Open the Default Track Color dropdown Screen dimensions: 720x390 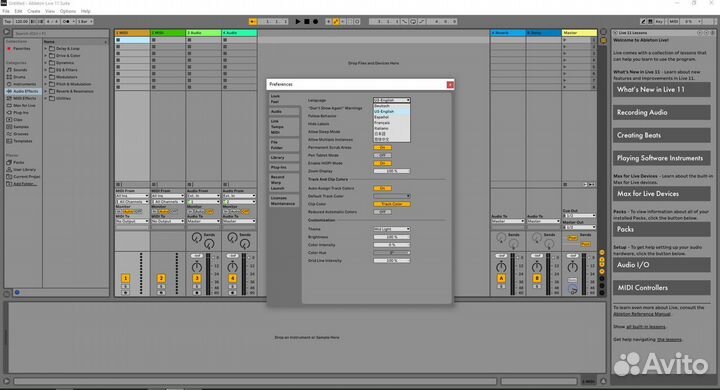392,196
